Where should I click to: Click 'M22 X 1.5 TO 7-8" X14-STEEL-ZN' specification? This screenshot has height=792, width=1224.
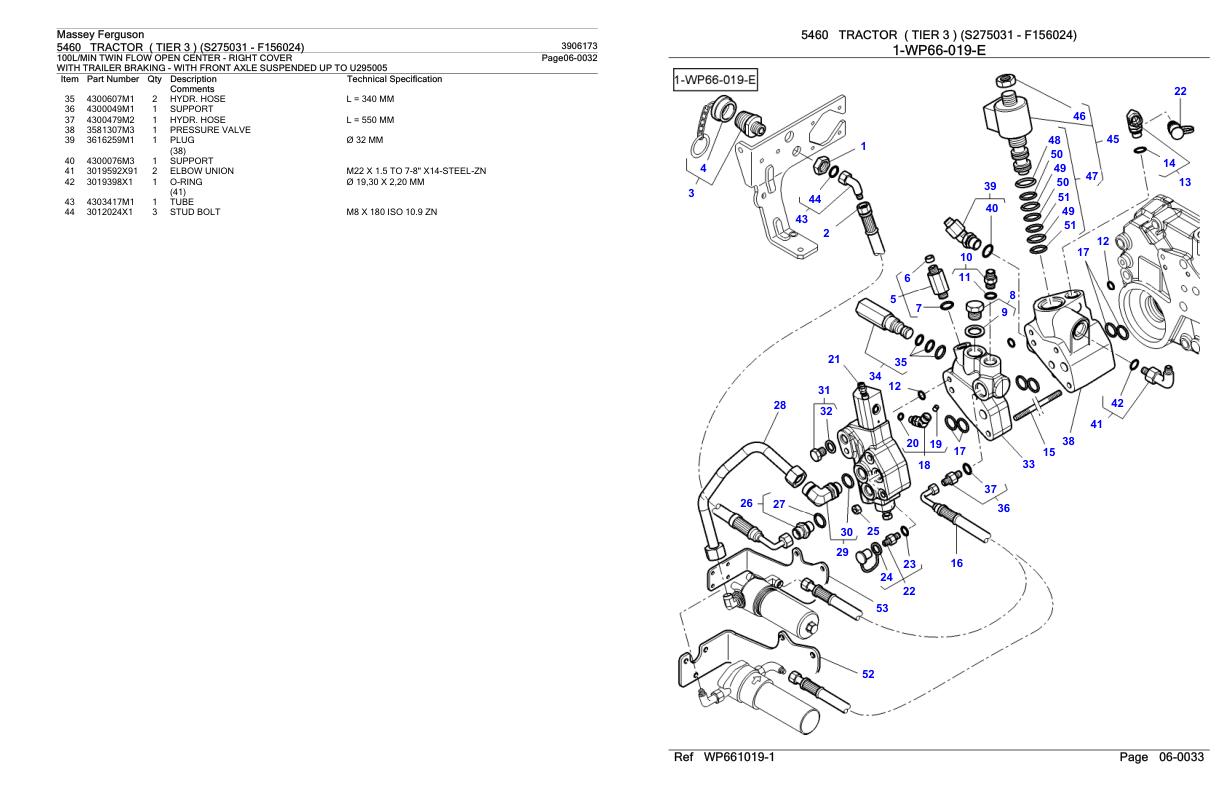tap(416, 171)
